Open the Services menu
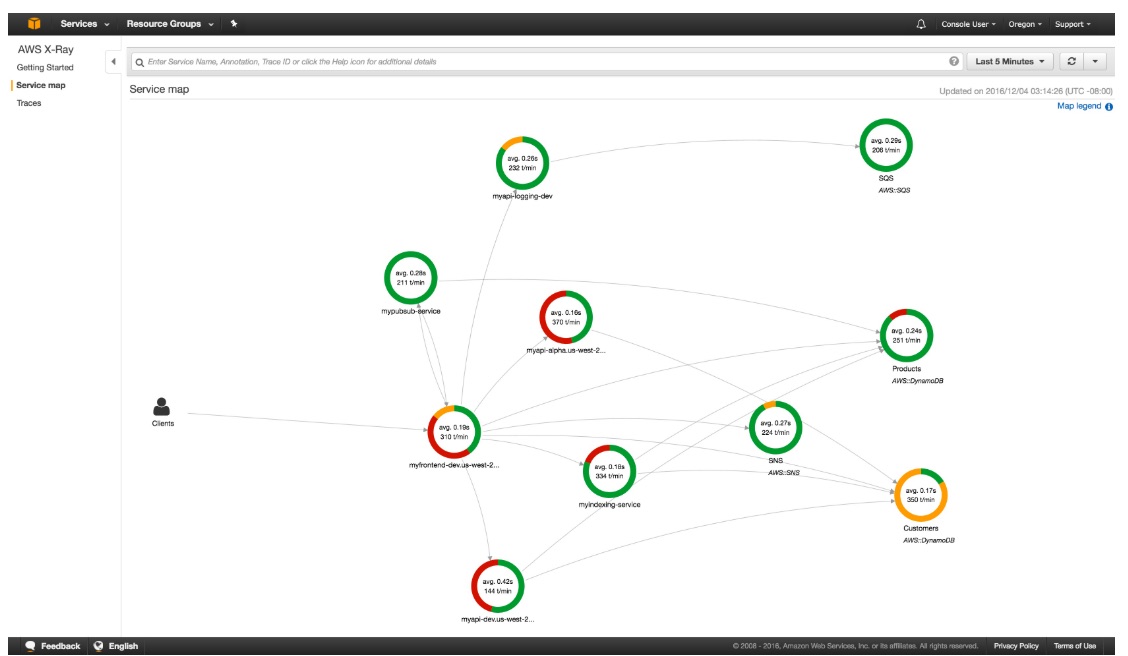Screen dimensions: 1128x656 [85, 24]
